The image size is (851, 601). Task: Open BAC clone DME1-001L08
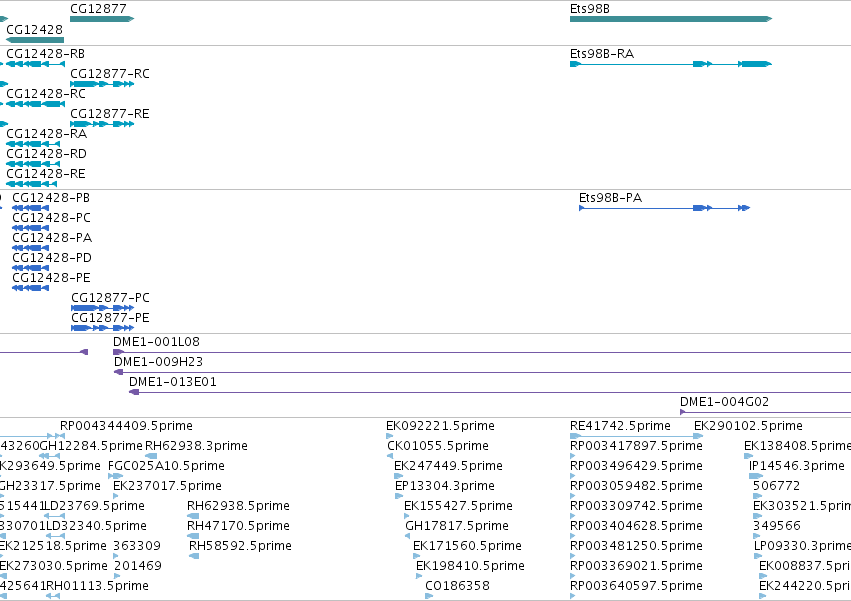click(156, 342)
